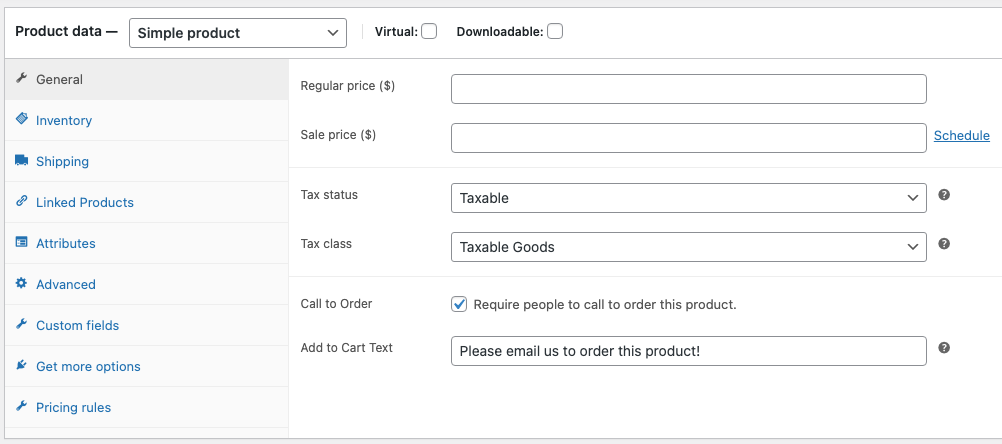
Task: Click into the Regular price field
Action: coord(688,89)
